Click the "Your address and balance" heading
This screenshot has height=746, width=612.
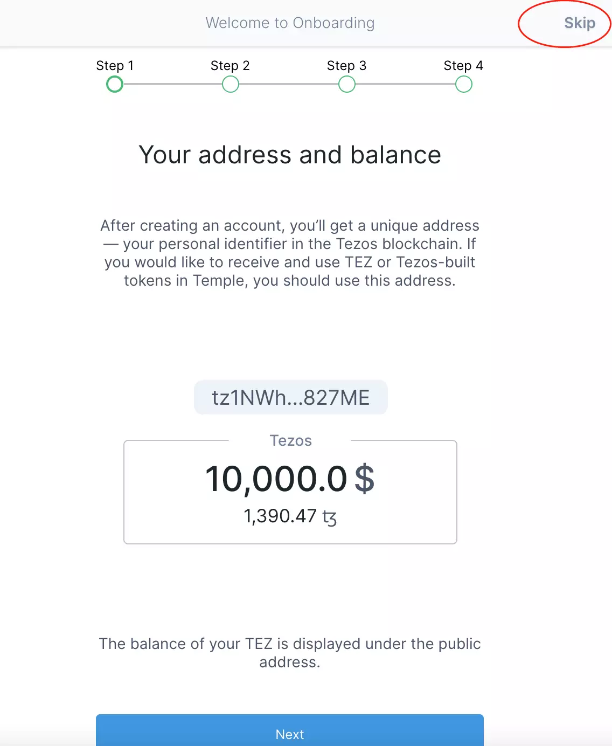(x=290, y=155)
